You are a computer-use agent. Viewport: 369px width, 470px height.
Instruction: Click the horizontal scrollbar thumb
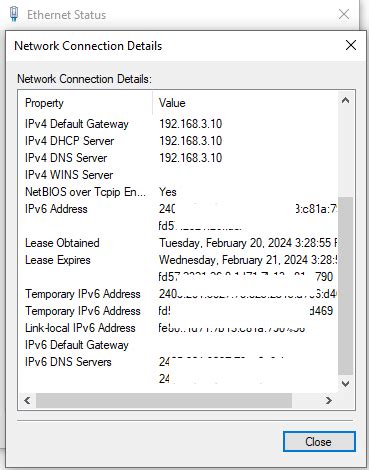[164, 400]
